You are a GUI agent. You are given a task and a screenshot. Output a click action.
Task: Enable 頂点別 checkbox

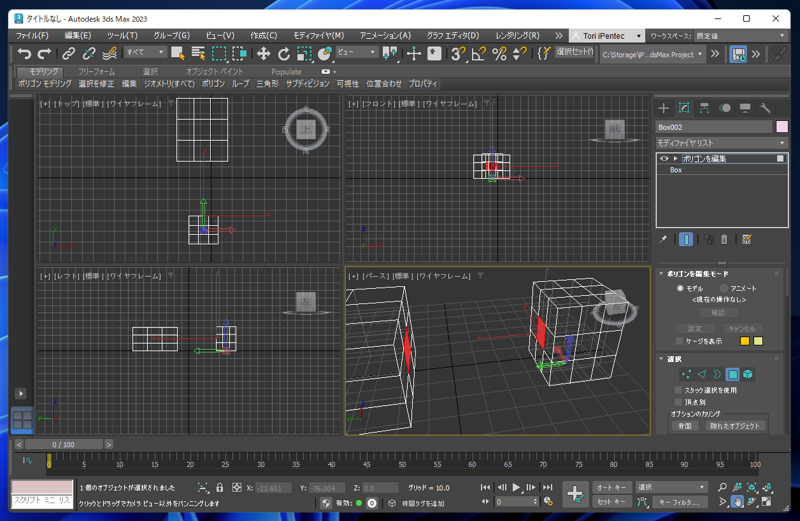678,402
